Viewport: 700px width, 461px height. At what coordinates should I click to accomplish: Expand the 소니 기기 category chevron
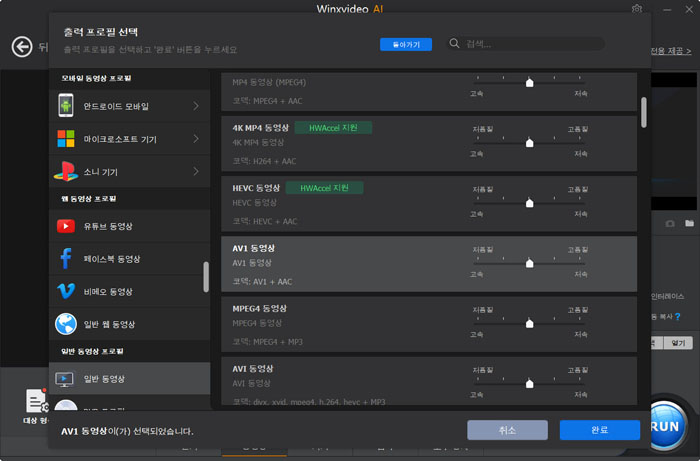click(x=195, y=173)
